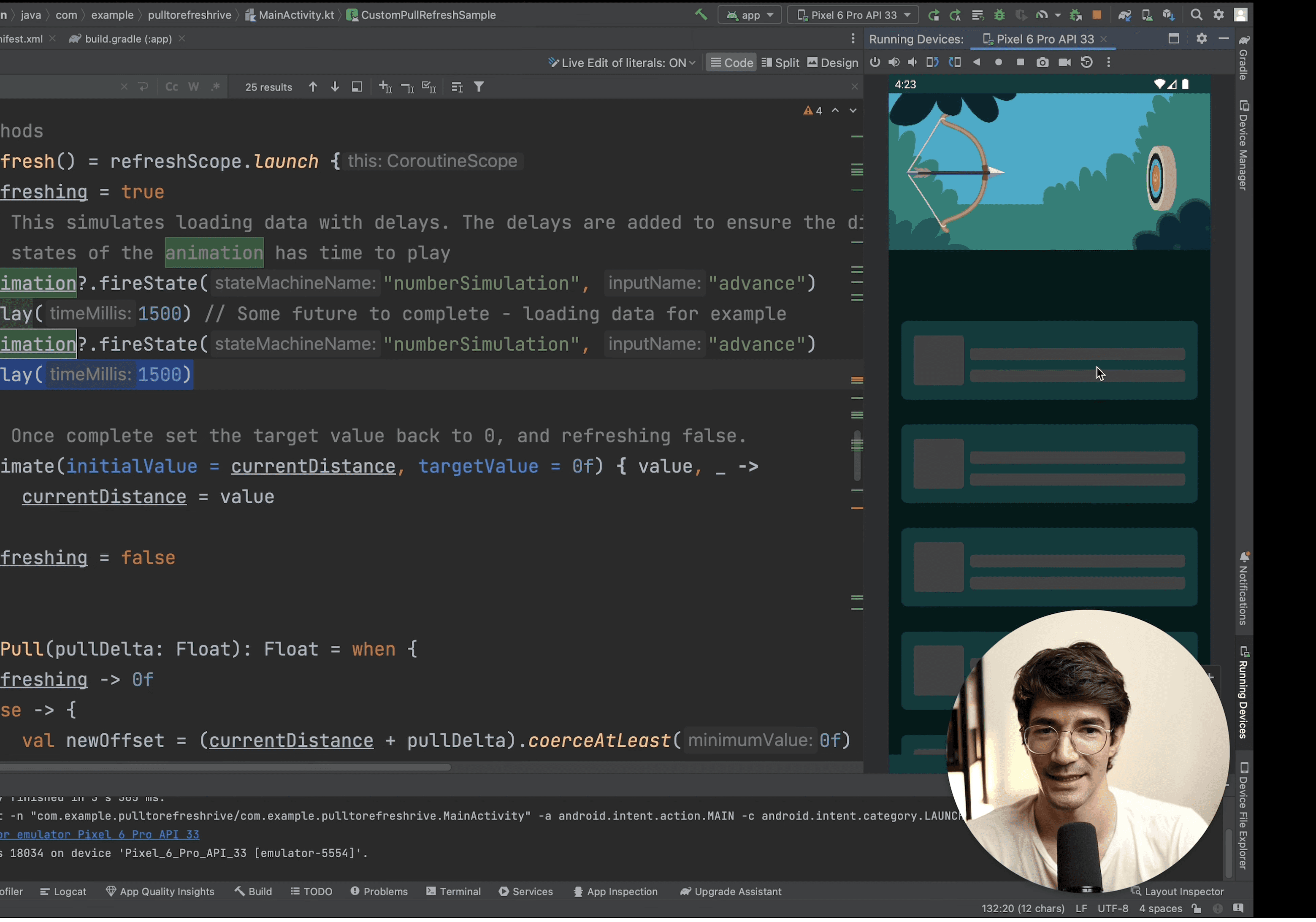Expand the profiler options dropdown arrow
The height and width of the screenshot is (922, 1316).
tap(1058, 16)
